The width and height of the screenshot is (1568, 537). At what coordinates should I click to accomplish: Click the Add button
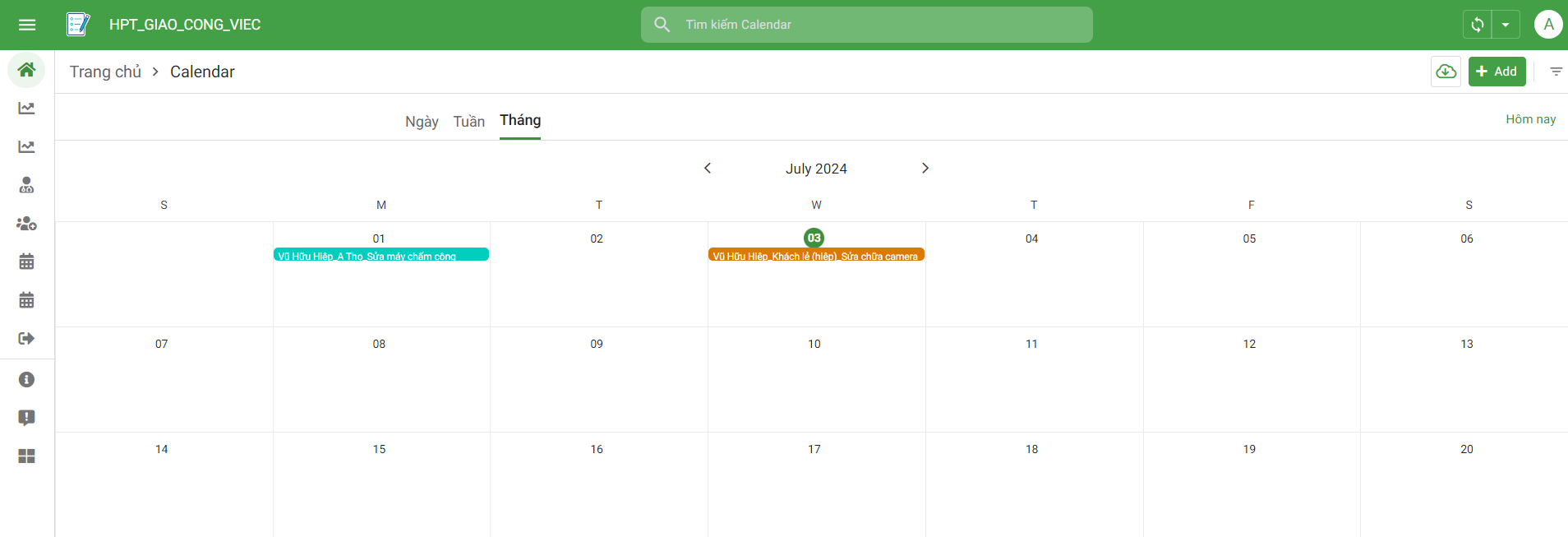tap(1497, 72)
